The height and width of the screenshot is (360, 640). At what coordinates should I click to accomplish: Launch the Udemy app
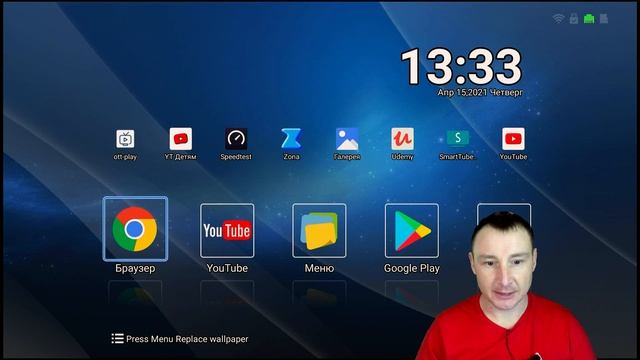click(402, 139)
